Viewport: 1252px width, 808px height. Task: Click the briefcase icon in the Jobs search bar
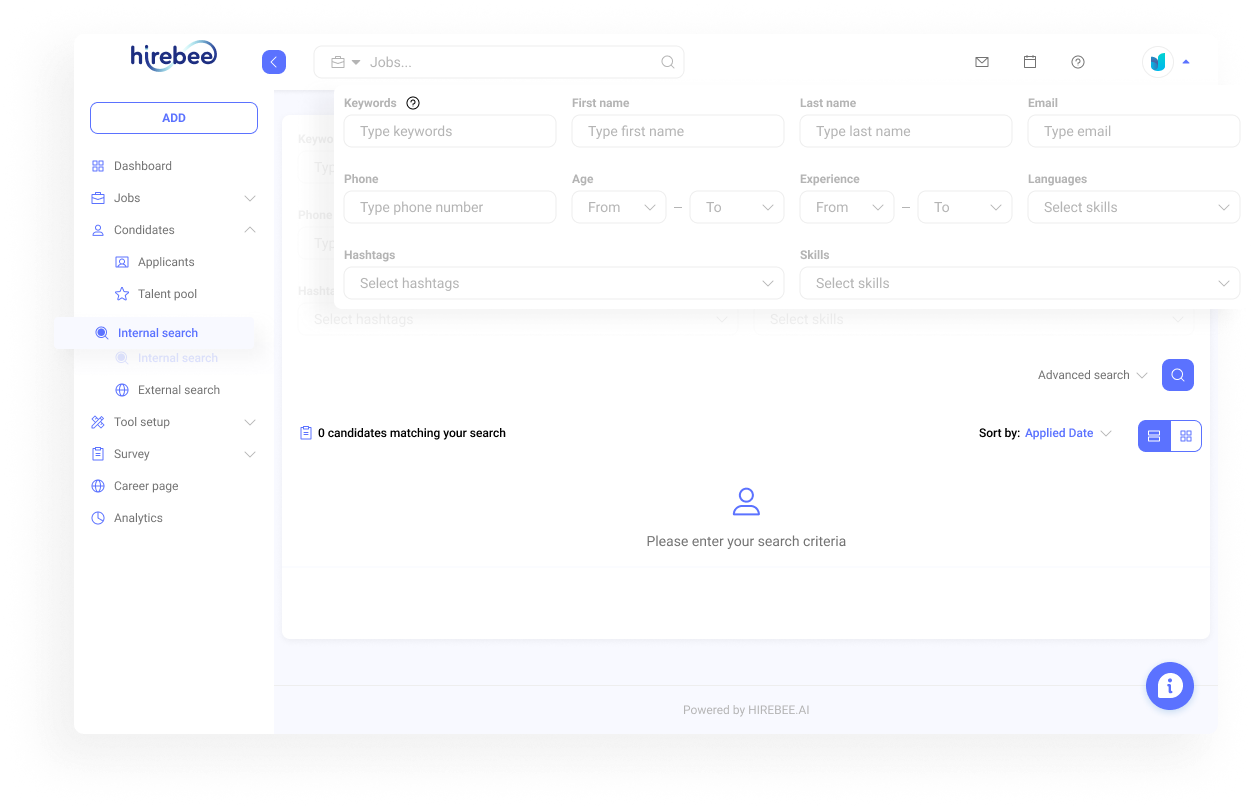point(337,61)
